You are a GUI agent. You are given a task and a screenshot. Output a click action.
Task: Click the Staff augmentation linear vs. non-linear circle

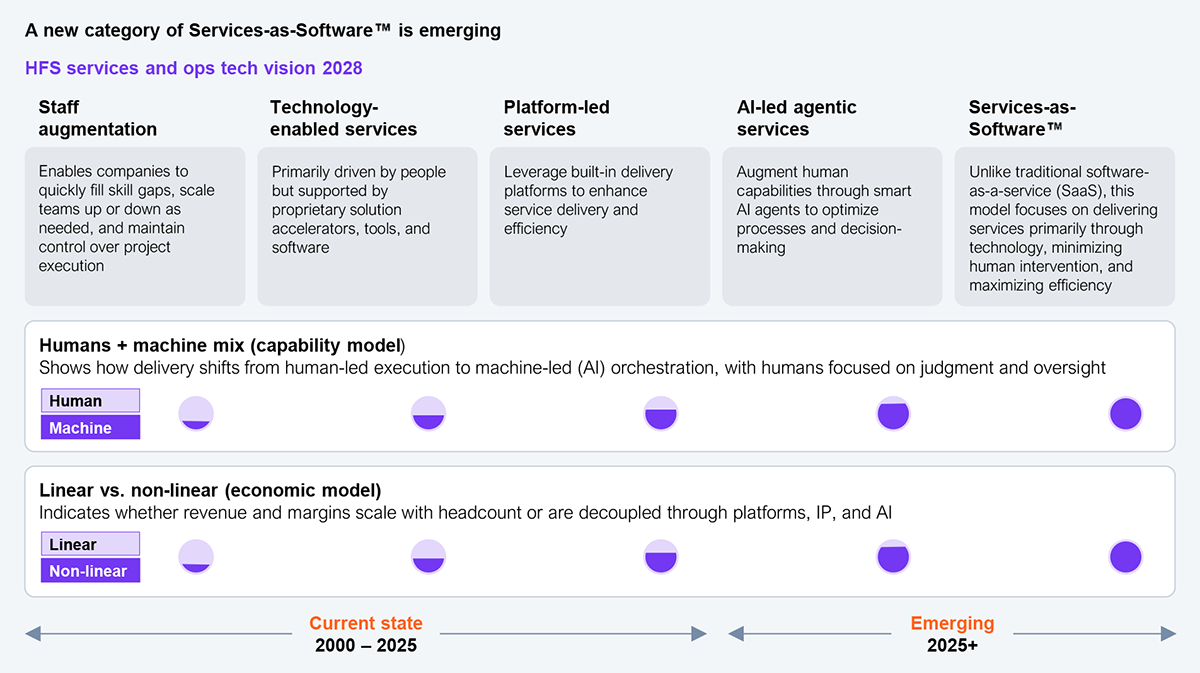coord(196,557)
